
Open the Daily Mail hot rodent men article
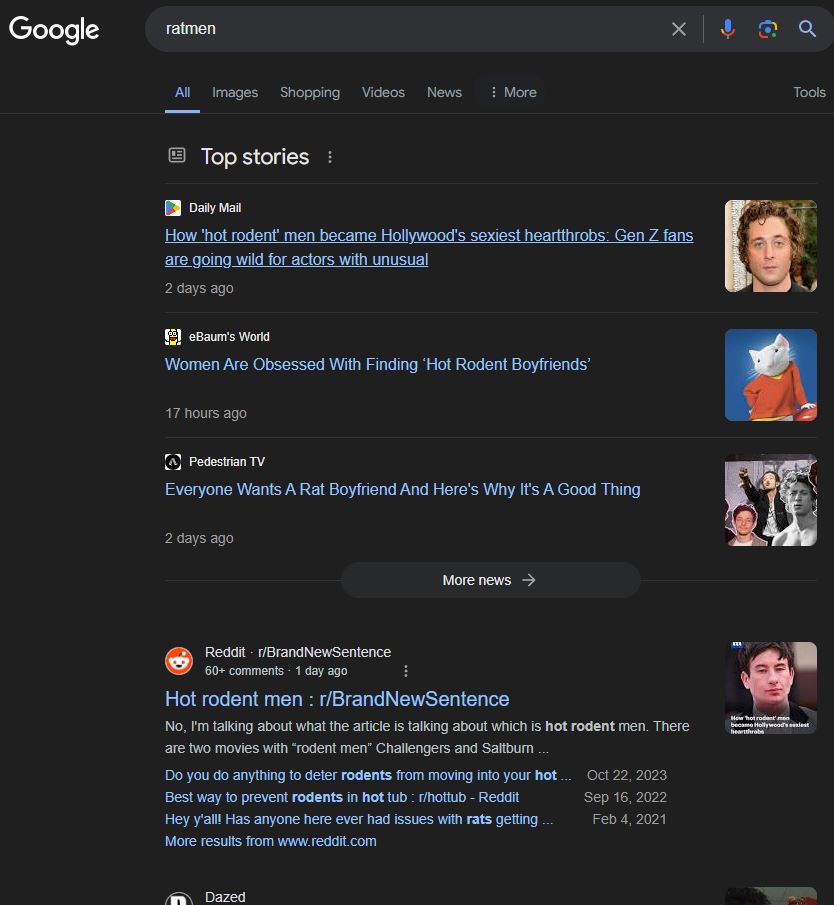pyautogui.click(x=429, y=248)
